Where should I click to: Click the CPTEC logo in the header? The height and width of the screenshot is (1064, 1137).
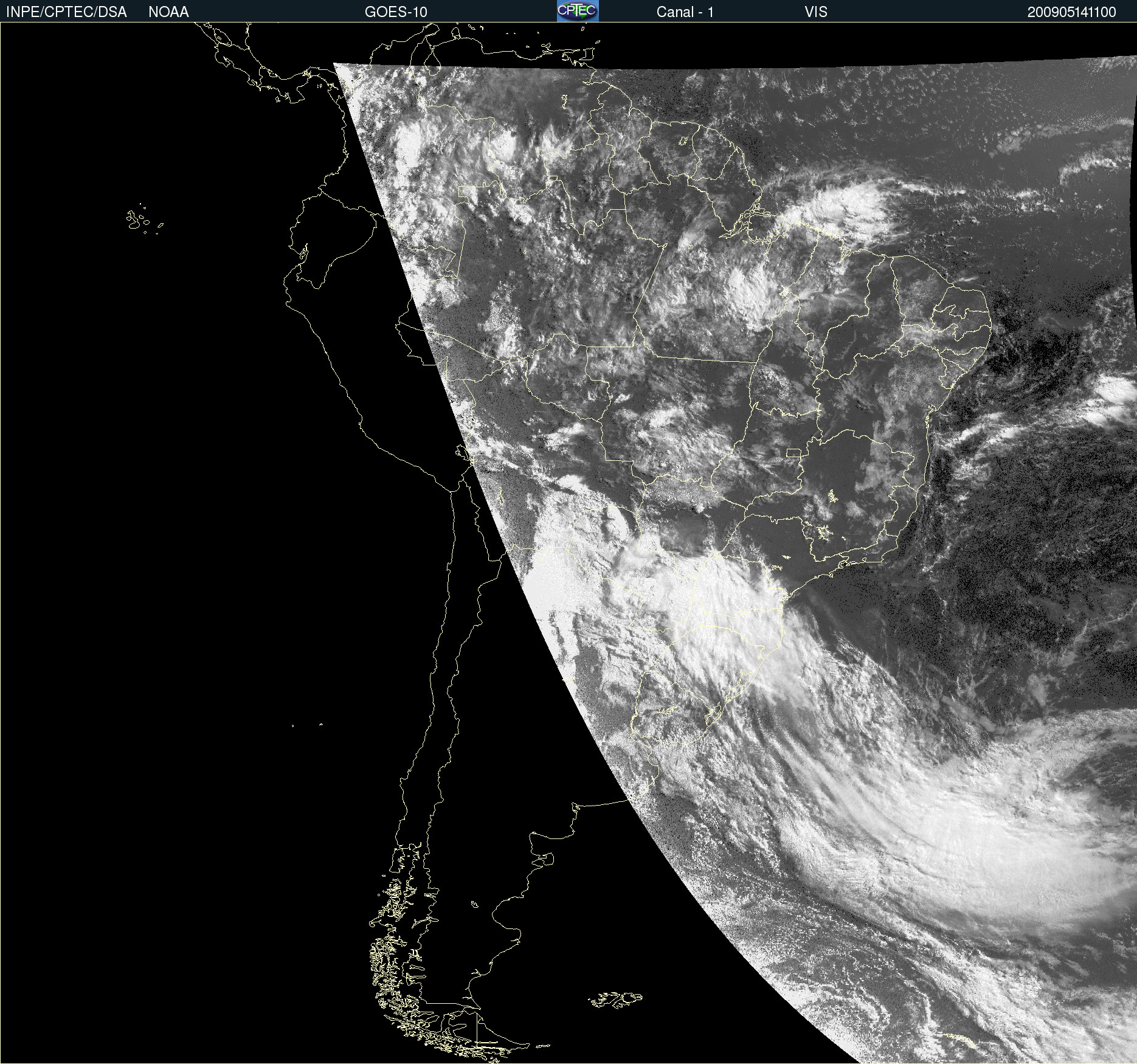578,11
